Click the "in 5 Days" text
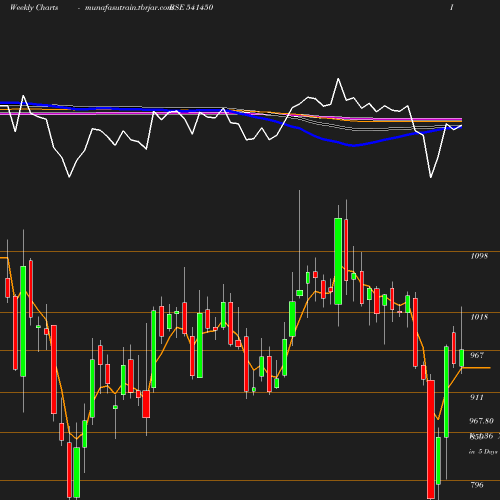This screenshot has width=500, height=500. pos(483,452)
